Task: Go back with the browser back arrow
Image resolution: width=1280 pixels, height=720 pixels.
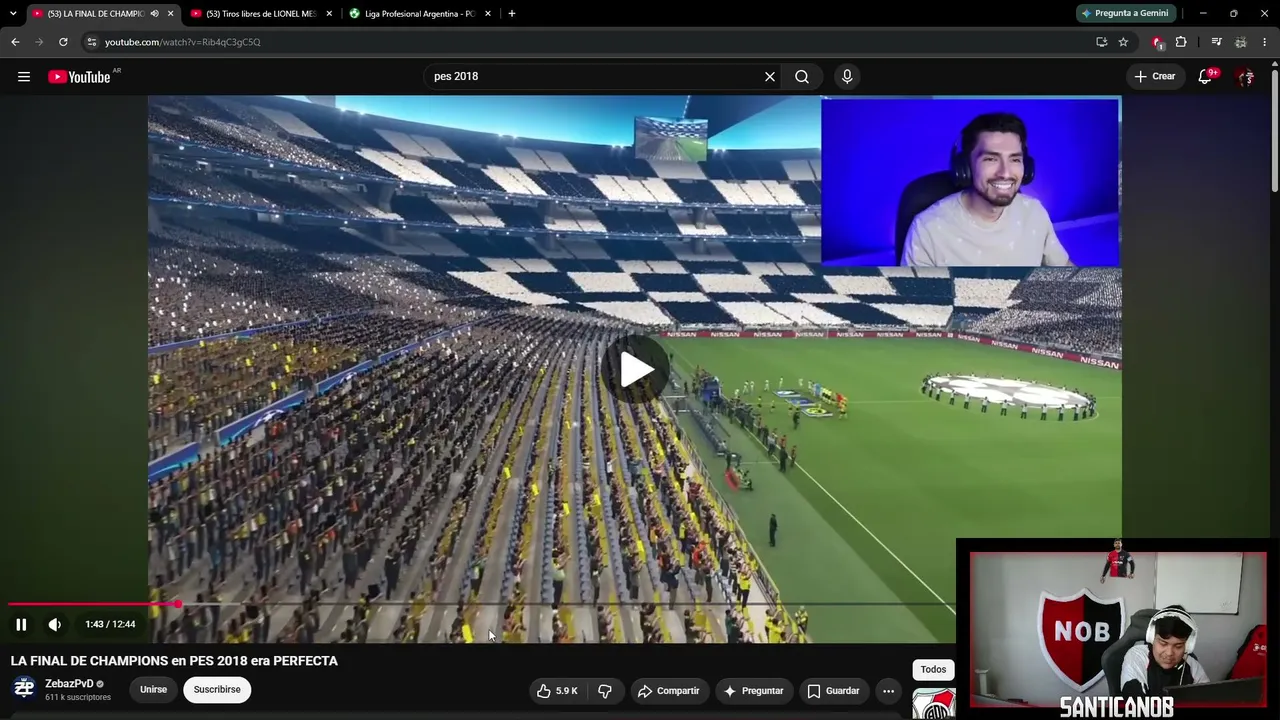Action: point(15,42)
